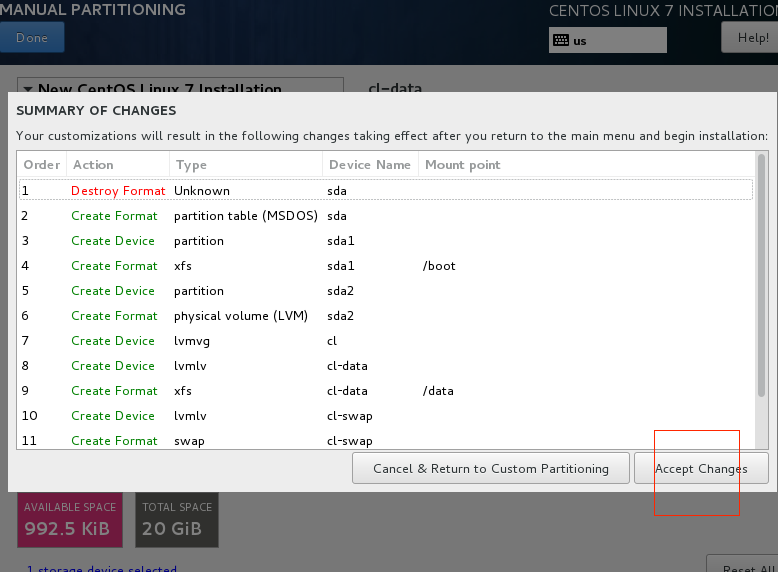This screenshot has height=572, width=778.
Task: Click the keyboard layout icon
Action: pyautogui.click(x=561, y=41)
